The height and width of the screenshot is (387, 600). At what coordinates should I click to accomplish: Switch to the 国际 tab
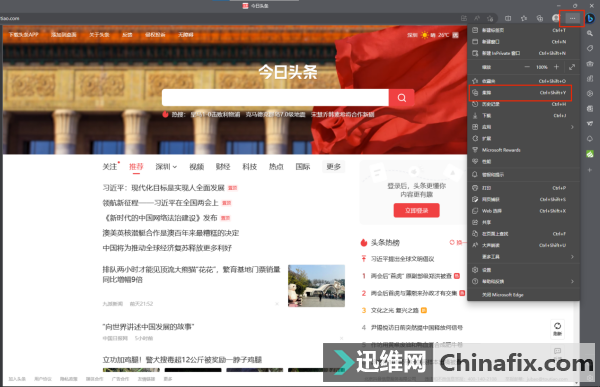(x=303, y=167)
